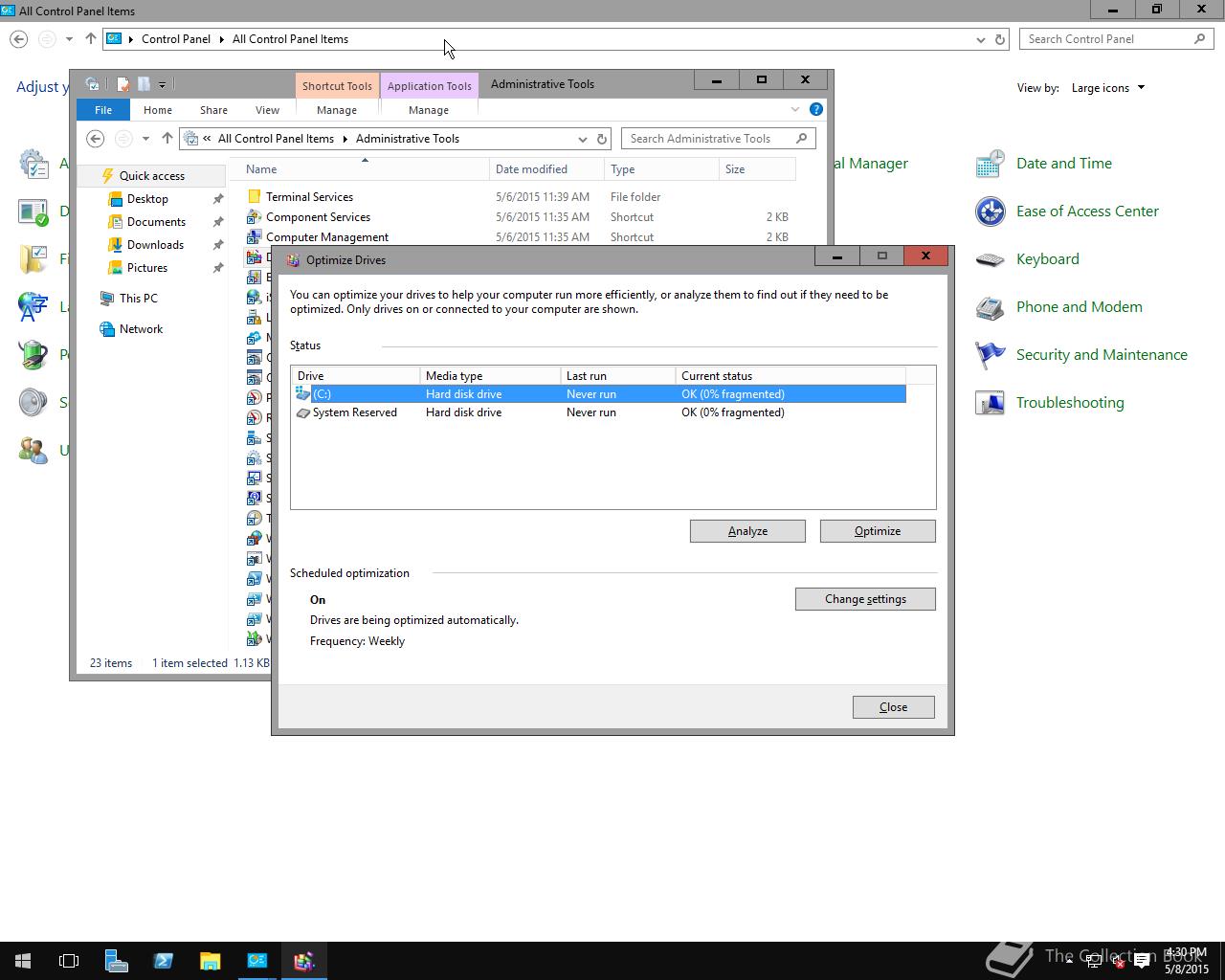
Task: Click the Language globe icon in Control Panel
Action: tap(33, 307)
